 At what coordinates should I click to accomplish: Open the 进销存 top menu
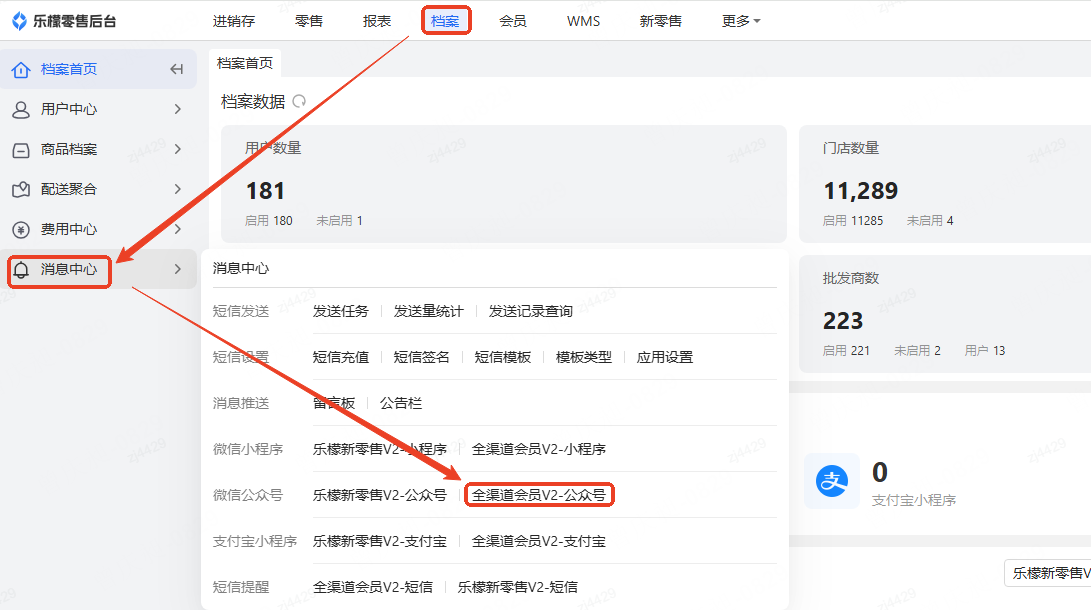coord(234,21)
